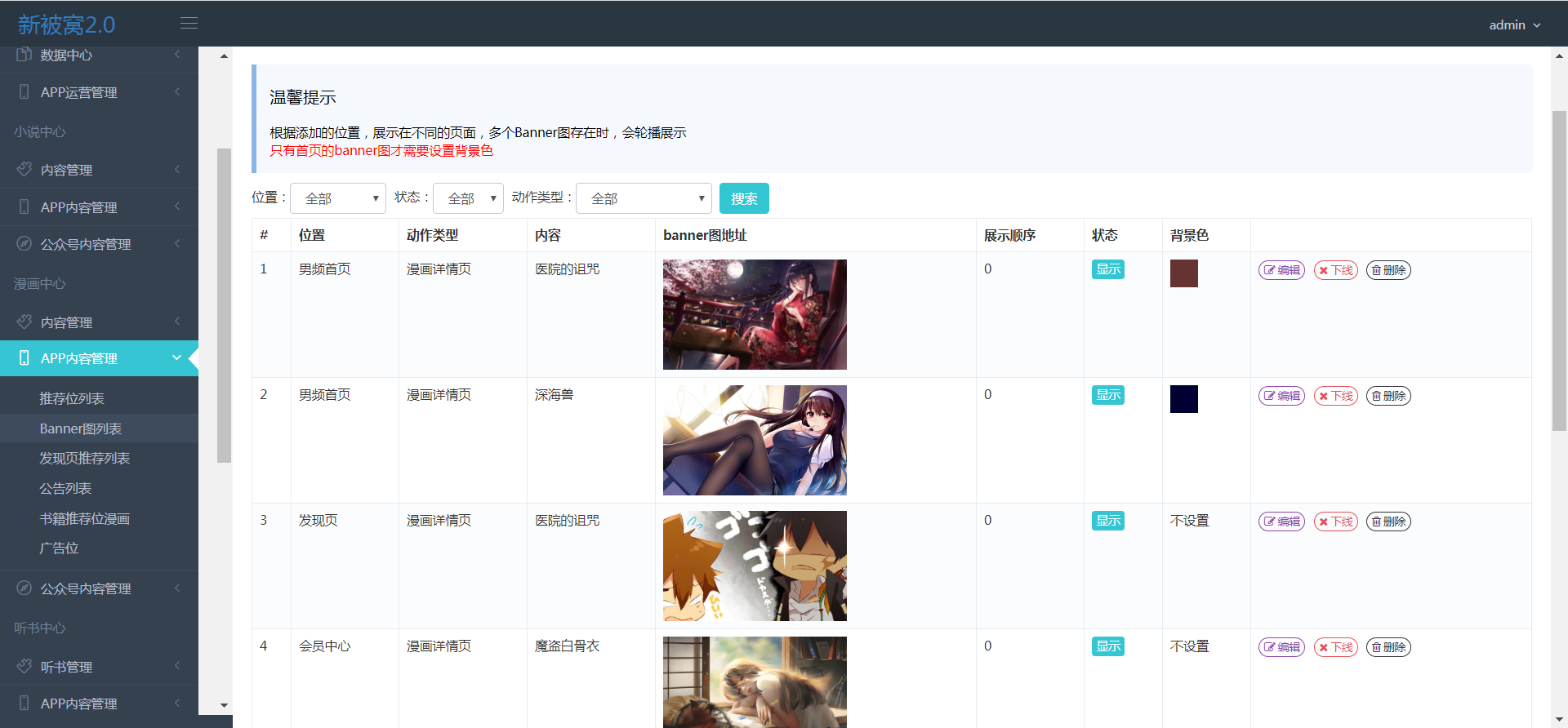
Task: Open 公告列表 submenu item
Action: click(x=65, y=488)
